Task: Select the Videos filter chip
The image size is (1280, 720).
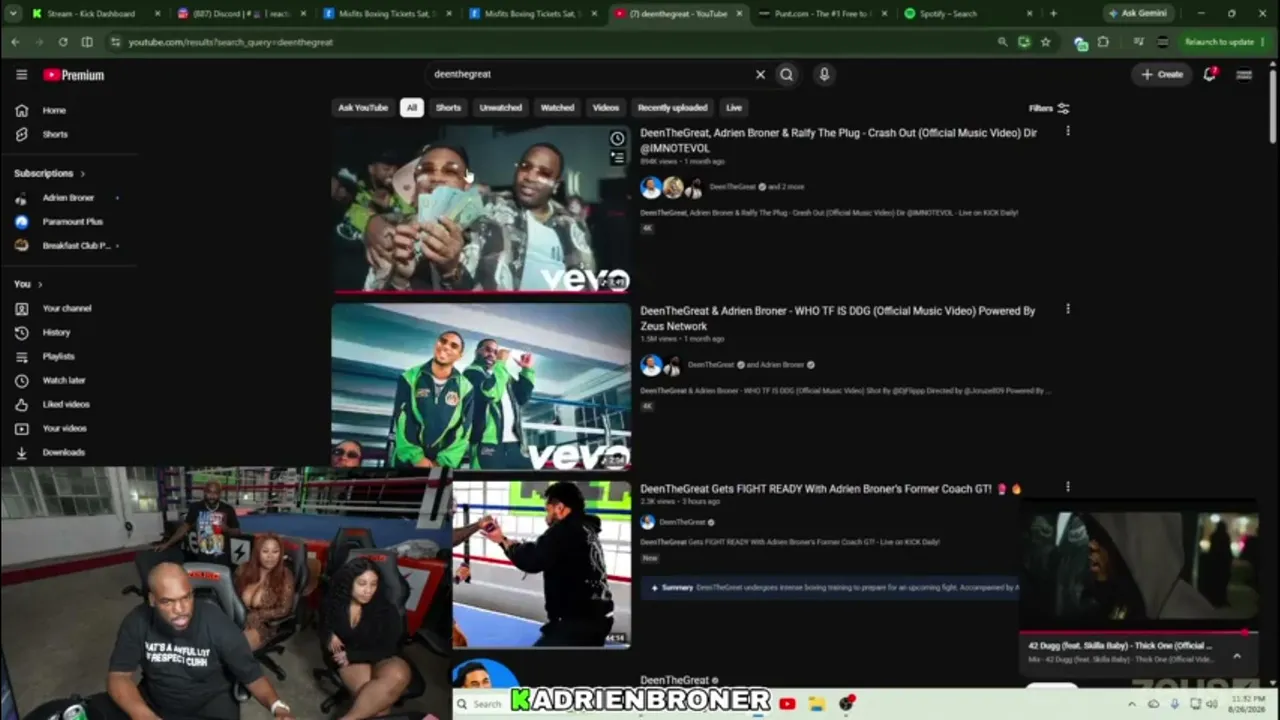Action: pos(606,108)
